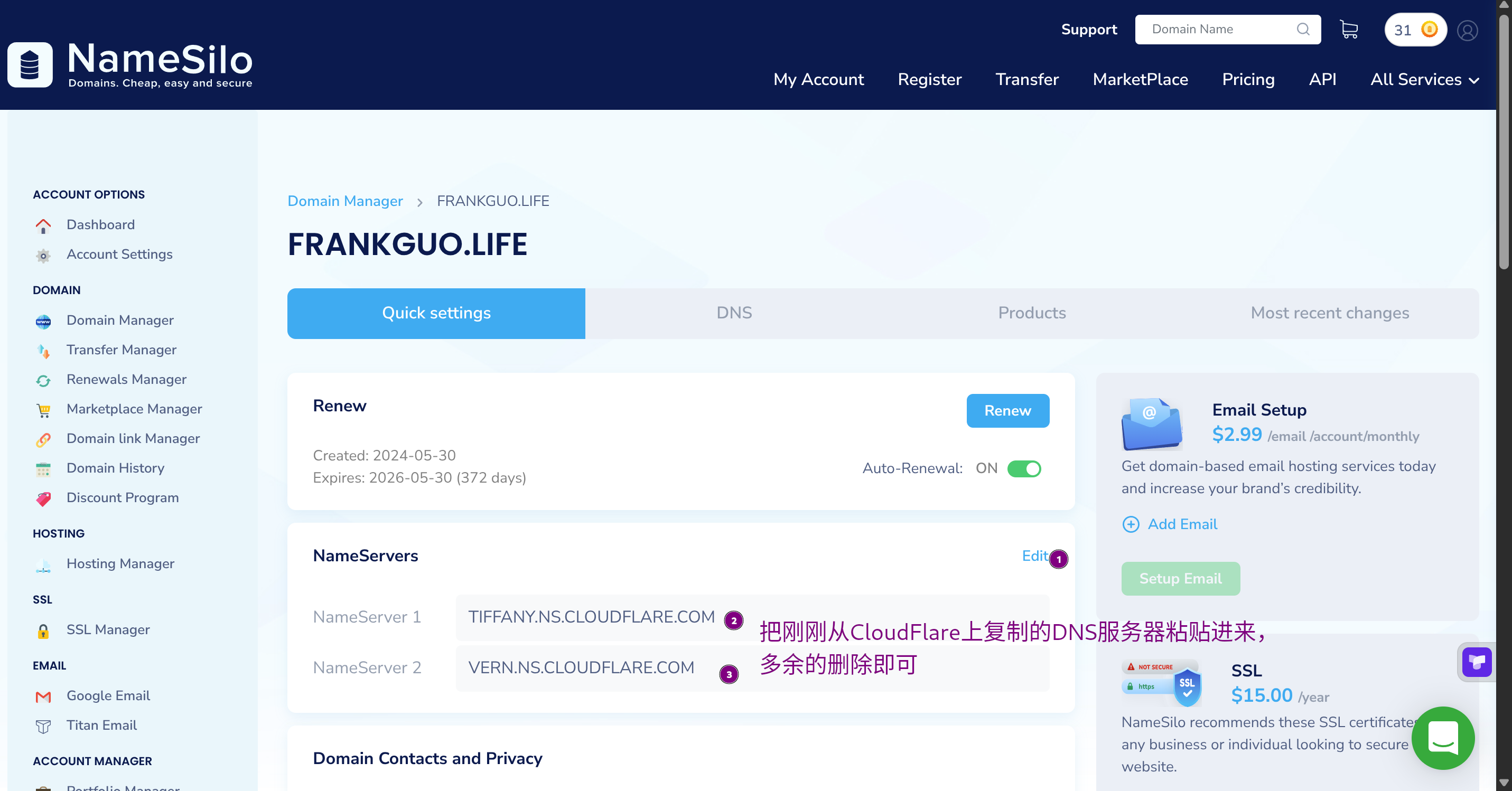1512x791 pixels.
Task: Click the Dashboard house icon
Action: coord(43,225)
